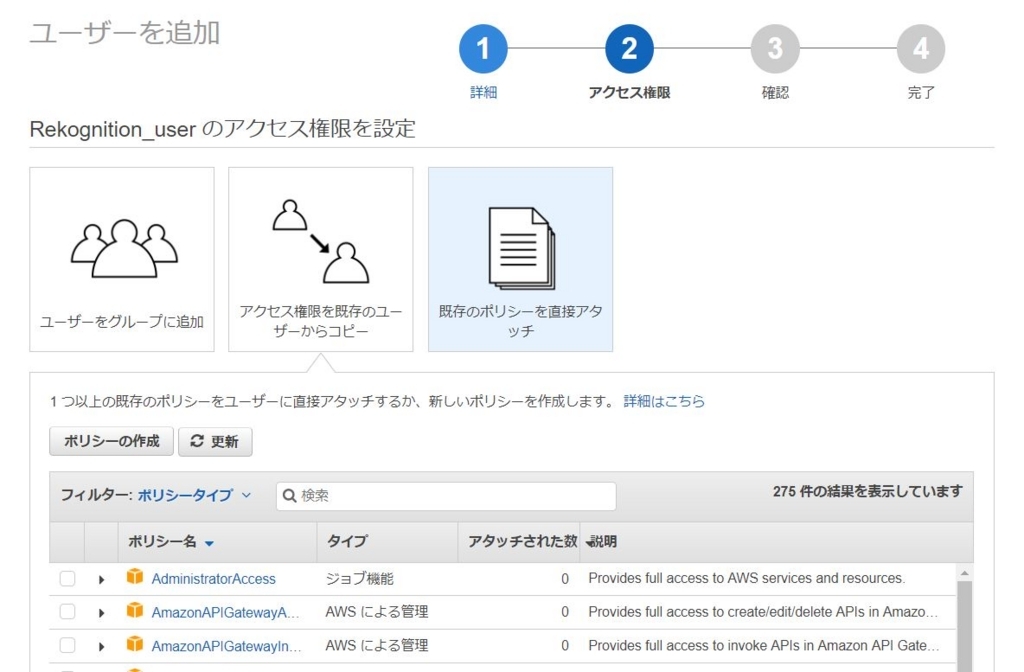Click ポリシーの作成 button
This screenshot has width=1024, height=672.
click(x=111, y=441)
